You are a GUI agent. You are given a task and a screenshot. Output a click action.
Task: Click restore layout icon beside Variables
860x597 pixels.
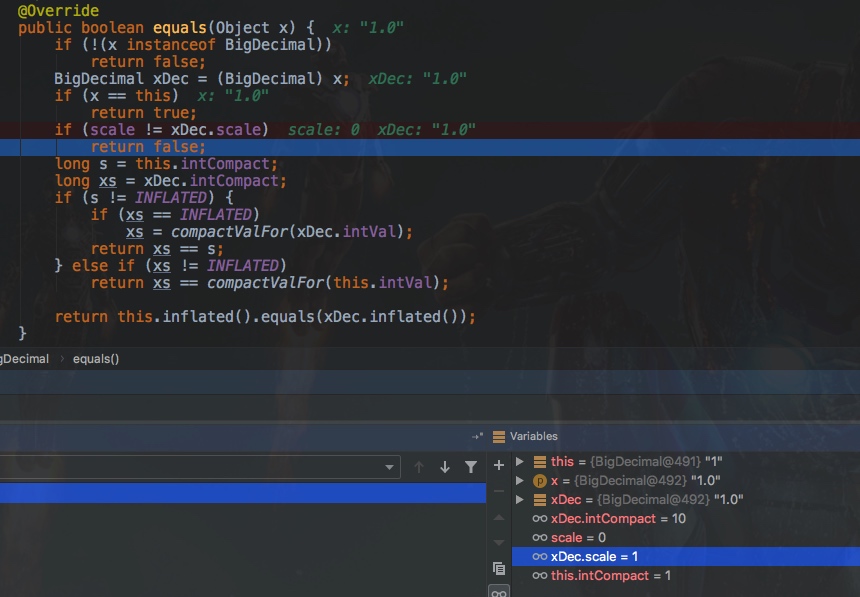tap(477, 436)
